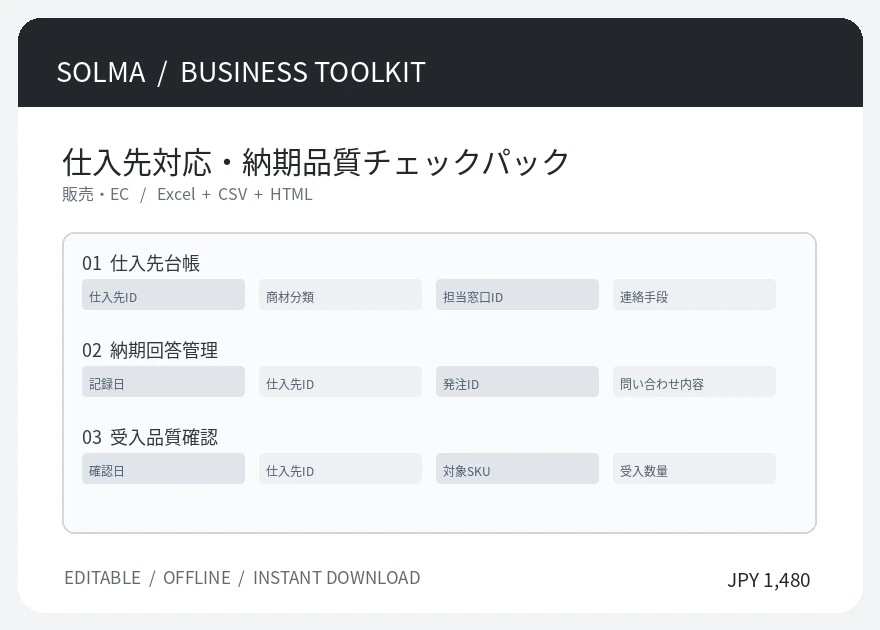Click the 記録日 field chip

click(163, 381)
